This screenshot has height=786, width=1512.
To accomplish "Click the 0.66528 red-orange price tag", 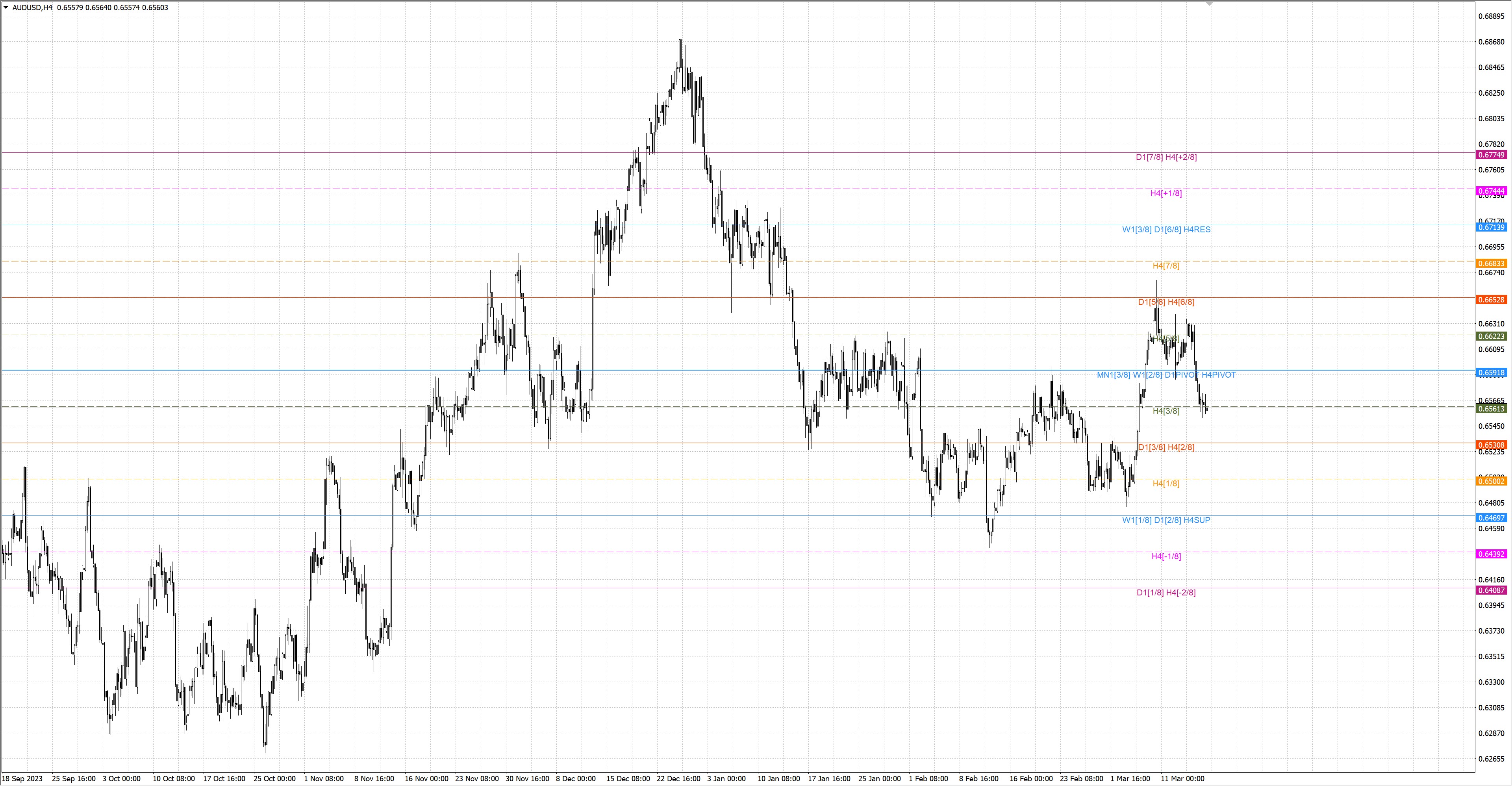I will 1491,300.
